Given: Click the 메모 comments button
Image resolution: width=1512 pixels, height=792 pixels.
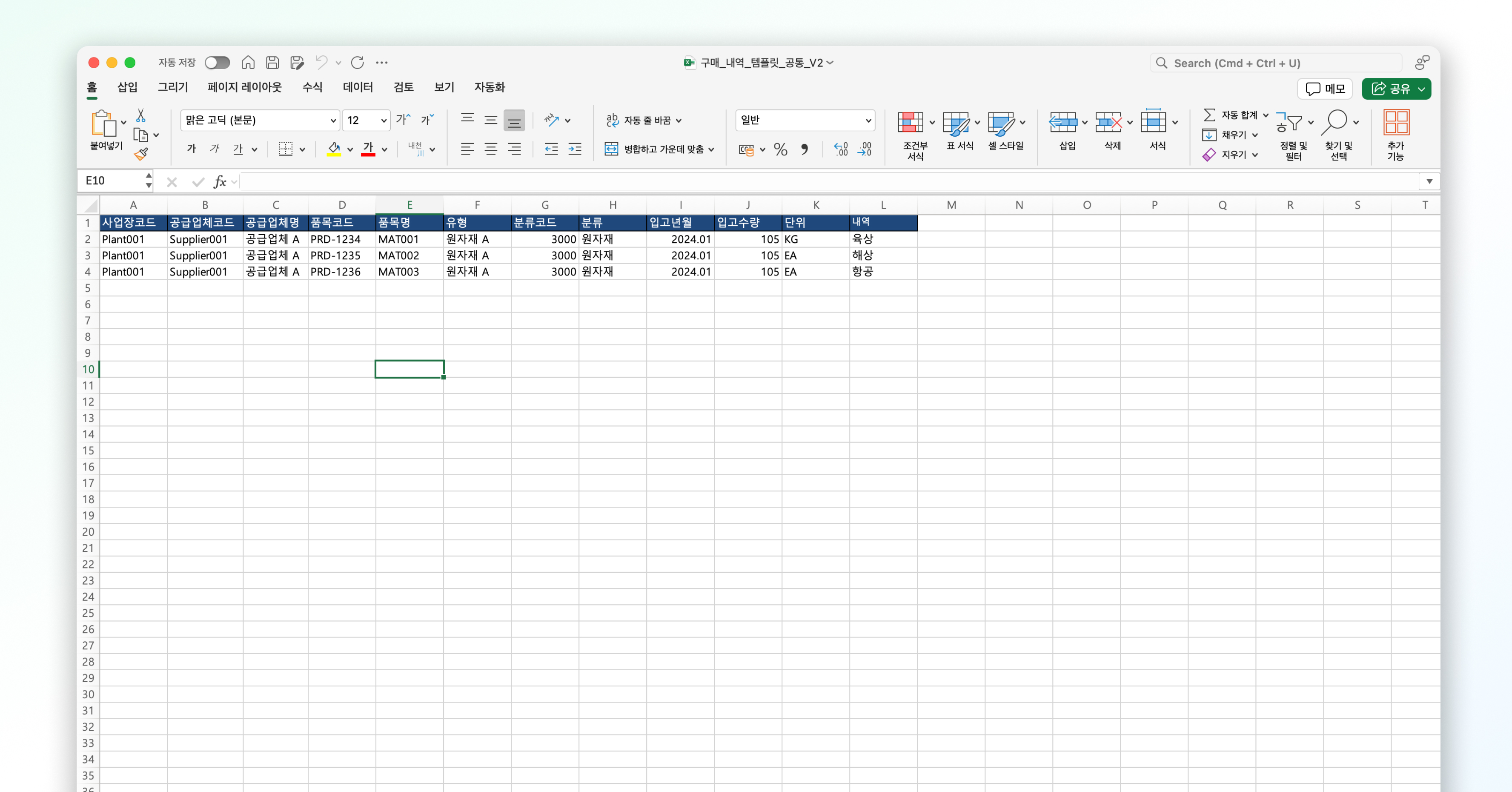Looking at the screenshot, I should 1325,89.
